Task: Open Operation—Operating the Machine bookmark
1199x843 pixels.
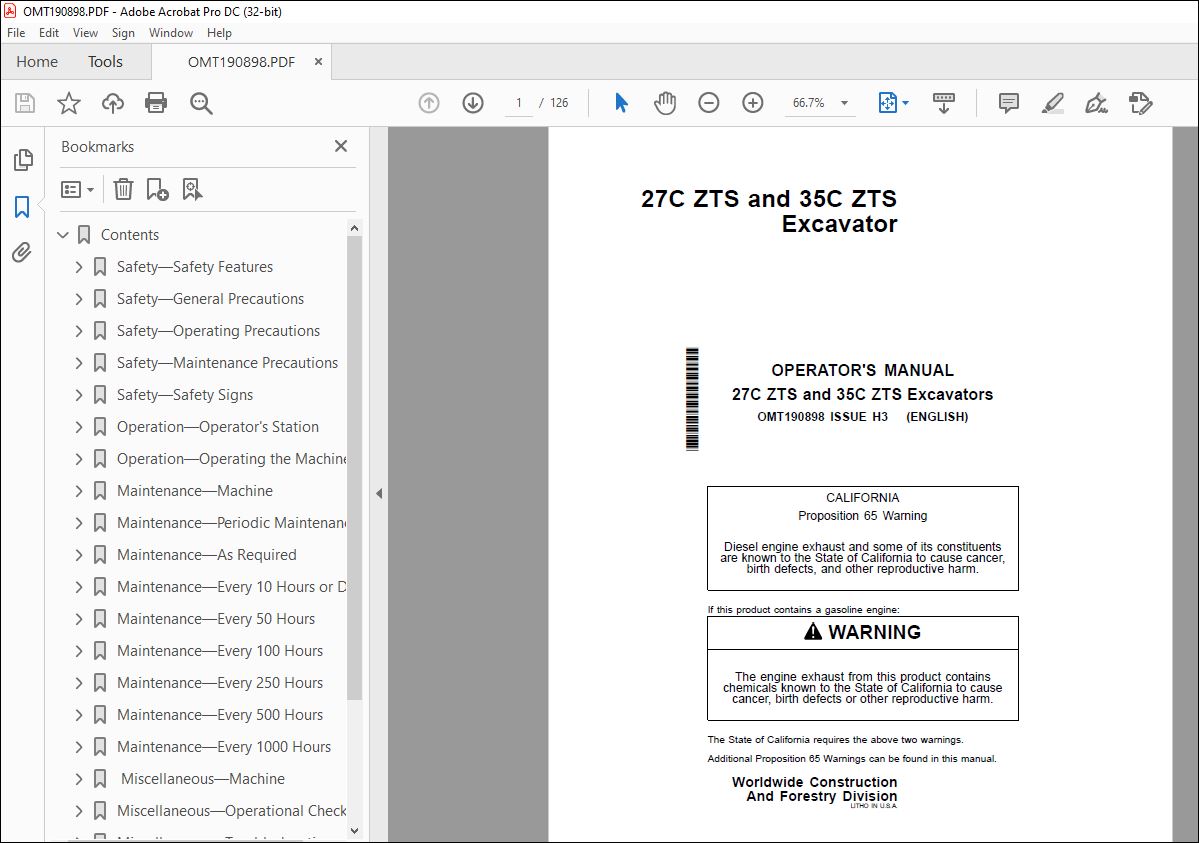Action: click(x=231, y=459)
